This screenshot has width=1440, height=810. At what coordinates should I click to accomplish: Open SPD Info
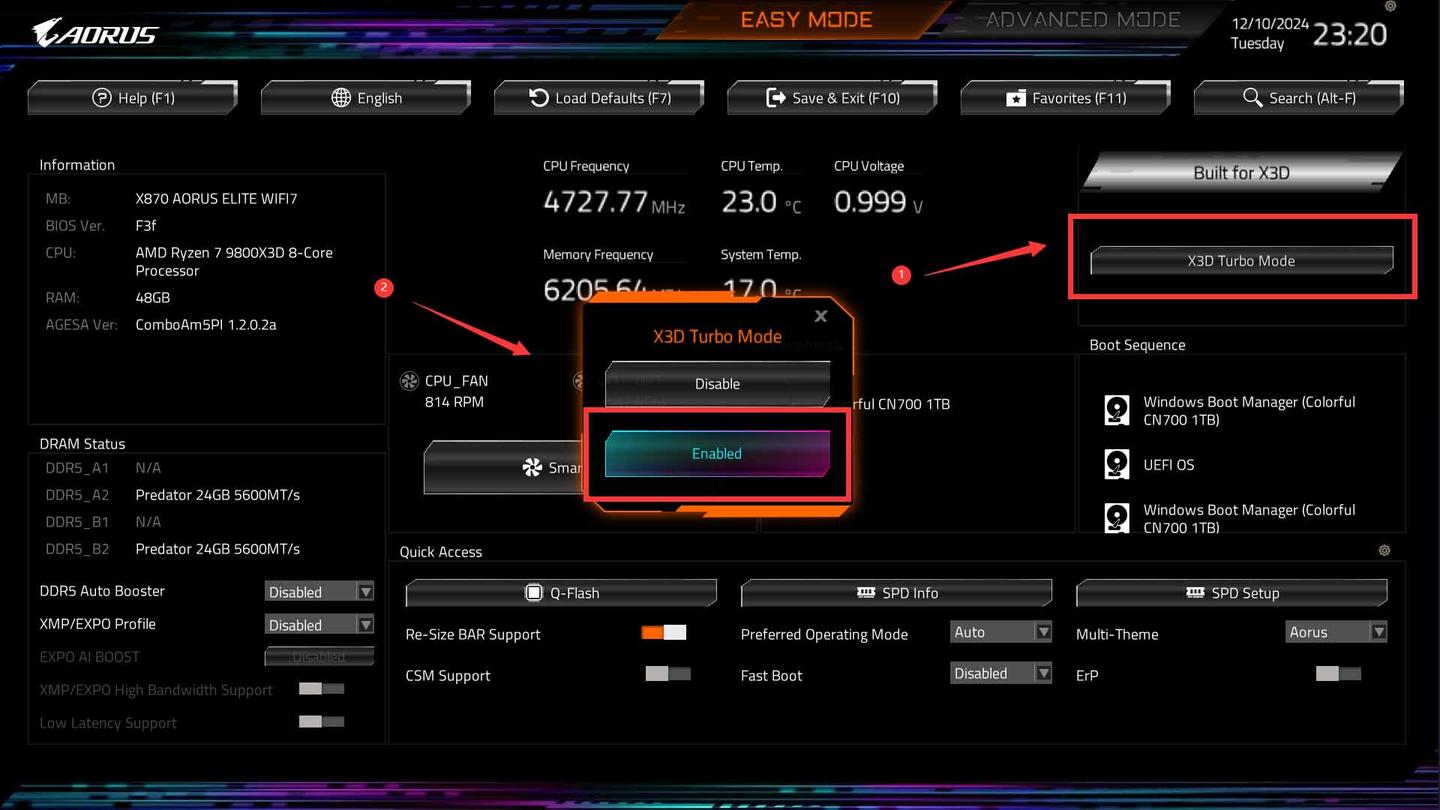click(x=896, y=592)
